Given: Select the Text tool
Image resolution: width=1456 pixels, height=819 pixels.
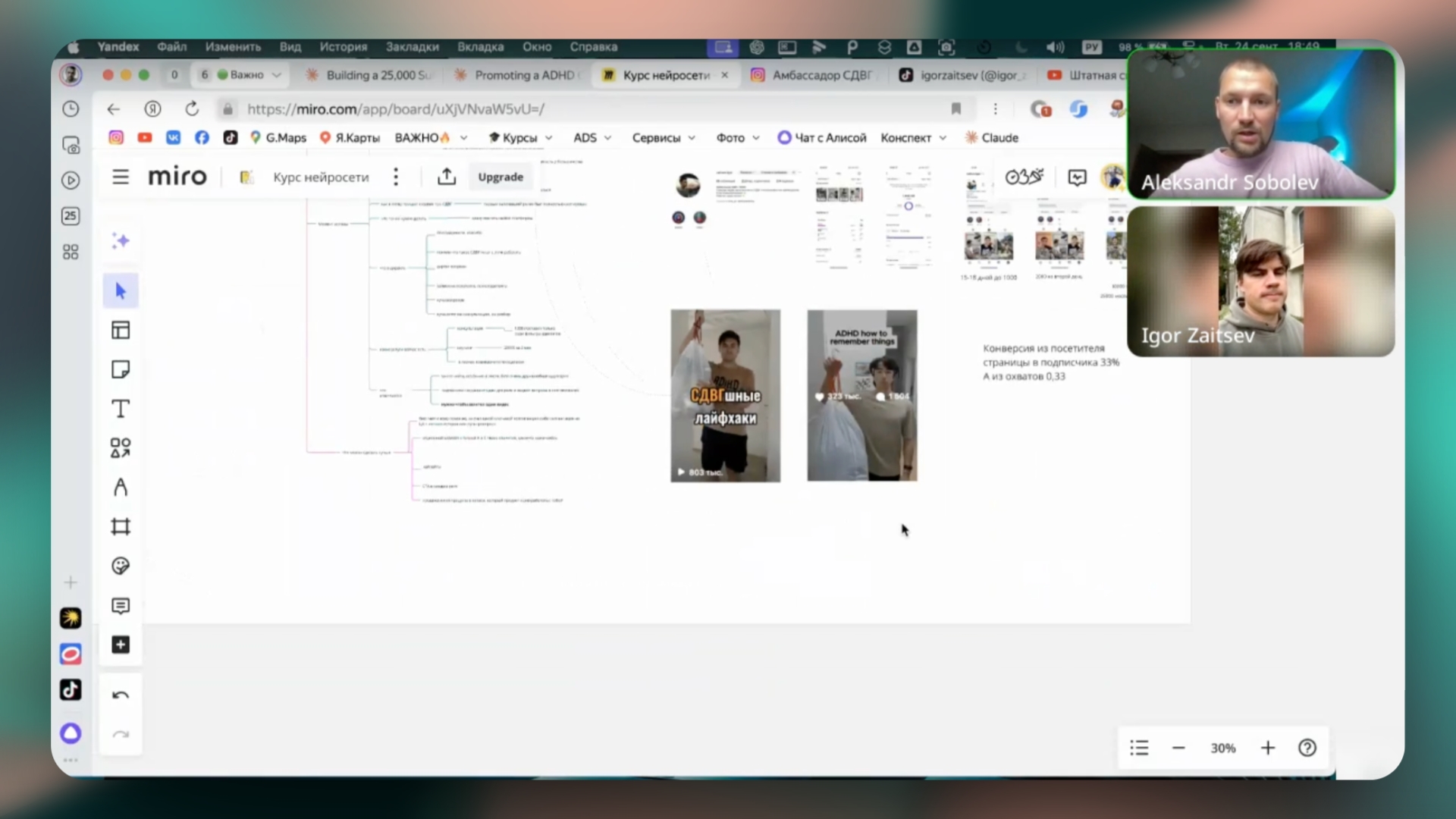Looking at the screenshot, I should pyautogui.click(x=121, y=409).
